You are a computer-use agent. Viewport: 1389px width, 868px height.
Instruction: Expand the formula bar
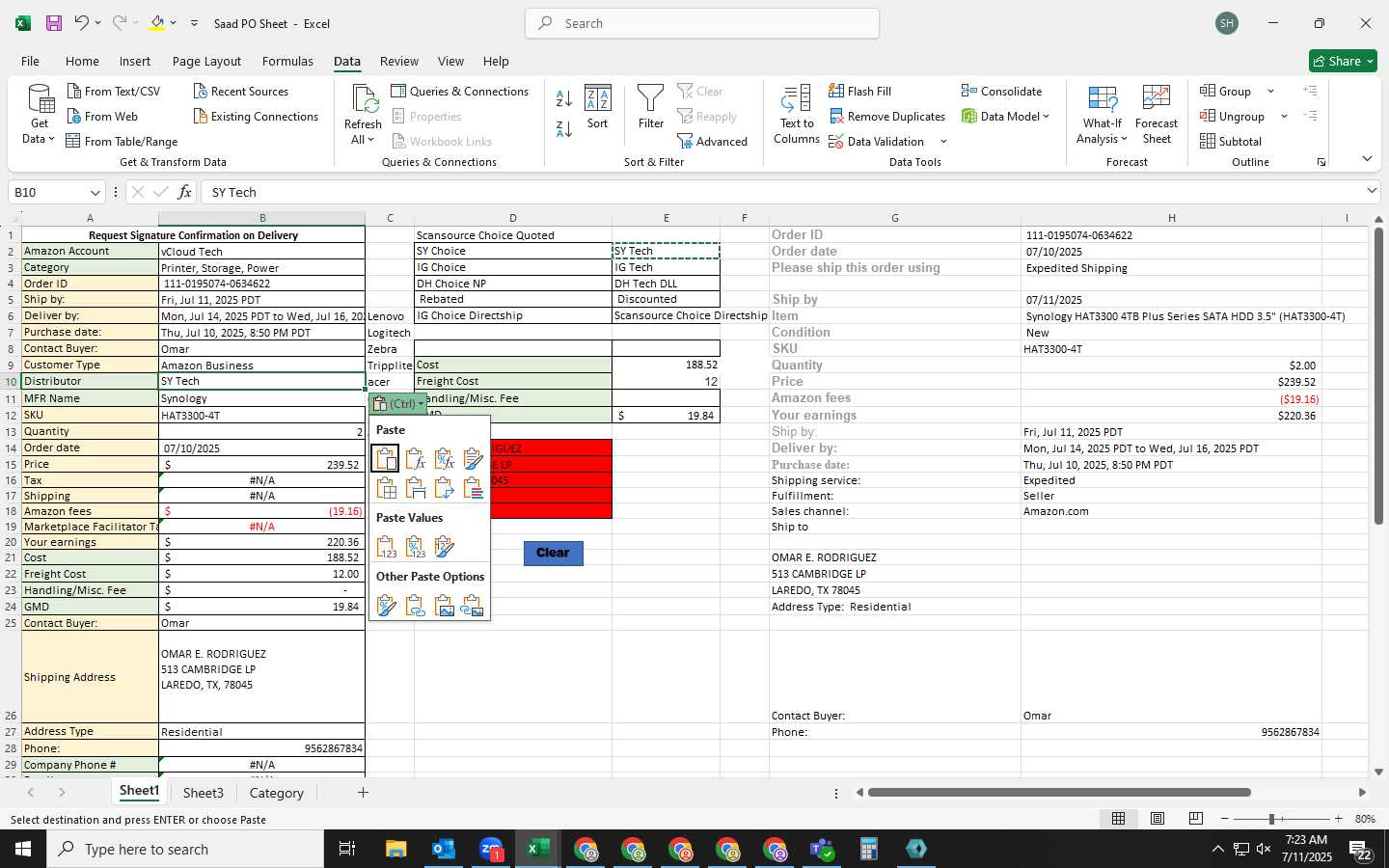1372,191
